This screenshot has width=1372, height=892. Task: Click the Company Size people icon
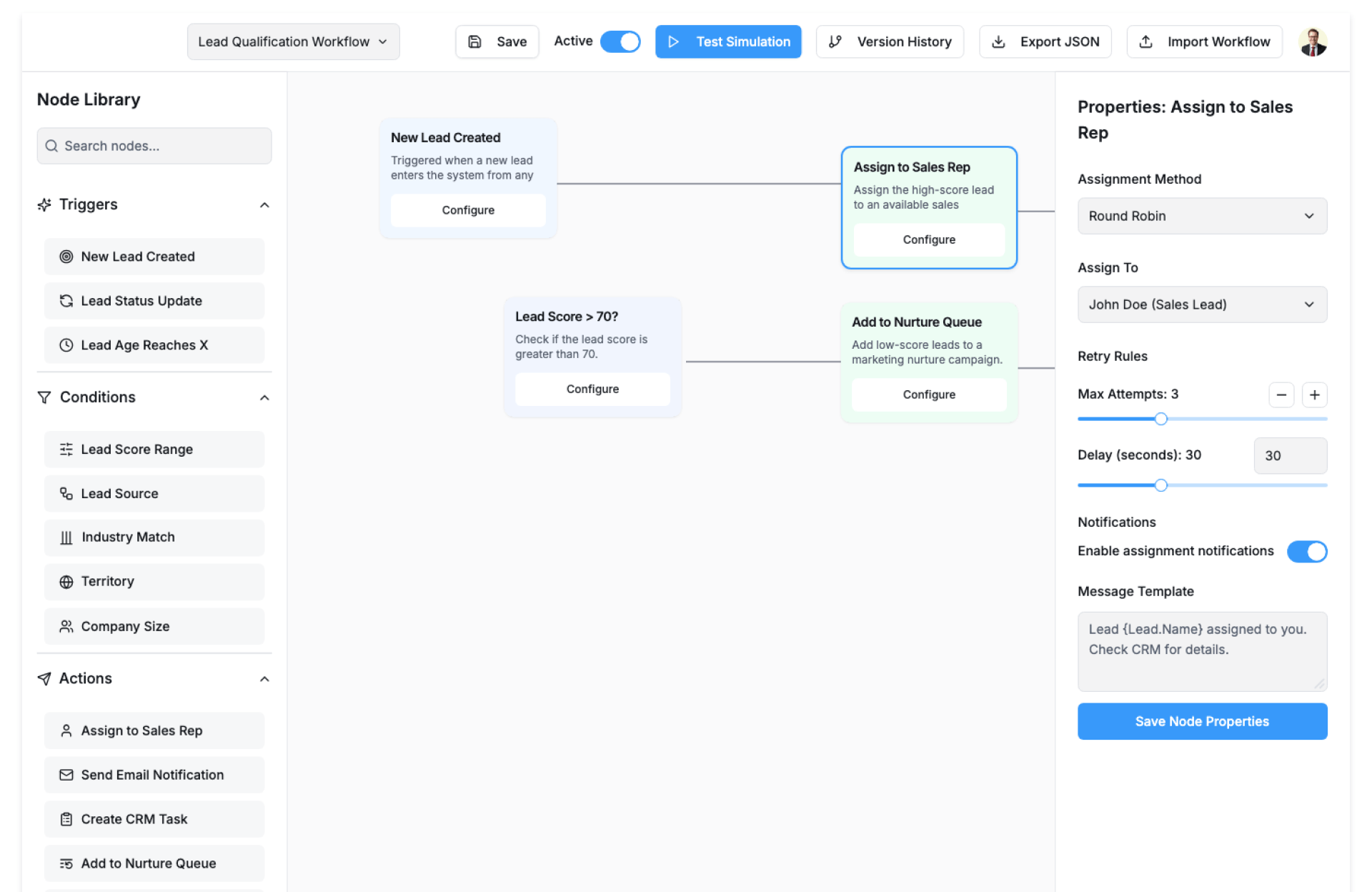coord(66,626)
